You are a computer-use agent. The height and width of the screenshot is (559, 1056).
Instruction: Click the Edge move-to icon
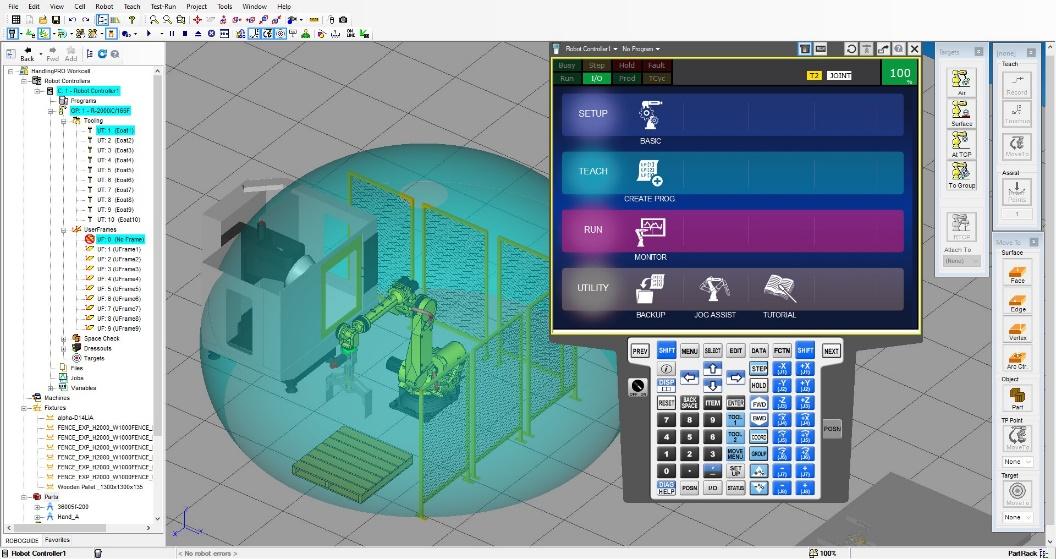point(1017,302)
